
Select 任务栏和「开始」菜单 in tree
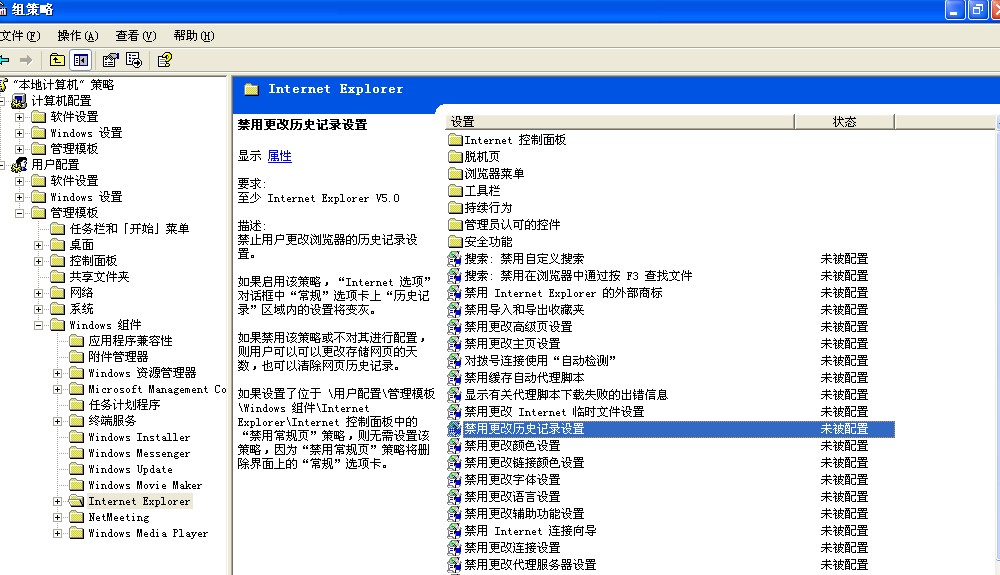(129, 229)
